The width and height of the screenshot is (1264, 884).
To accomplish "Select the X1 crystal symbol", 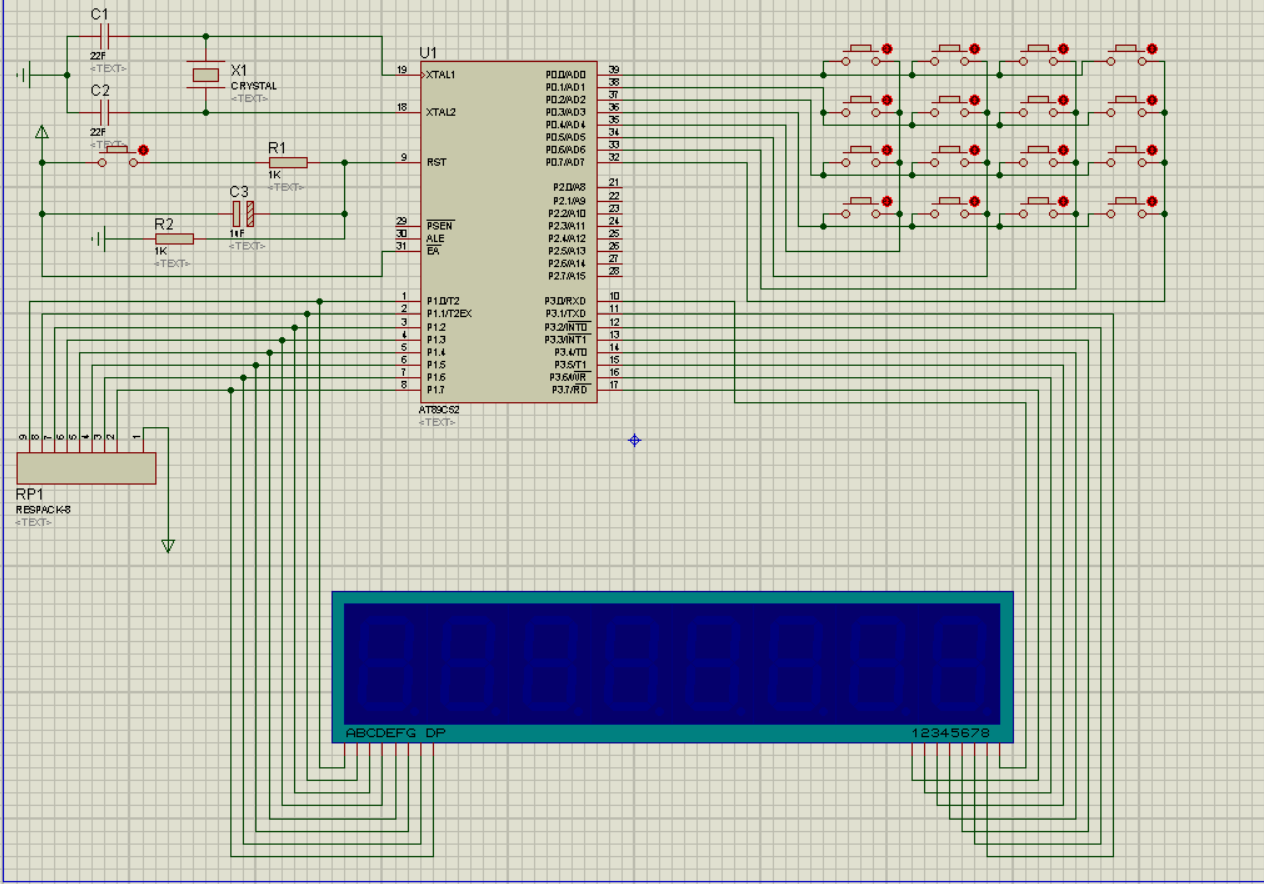I will 205,75.
